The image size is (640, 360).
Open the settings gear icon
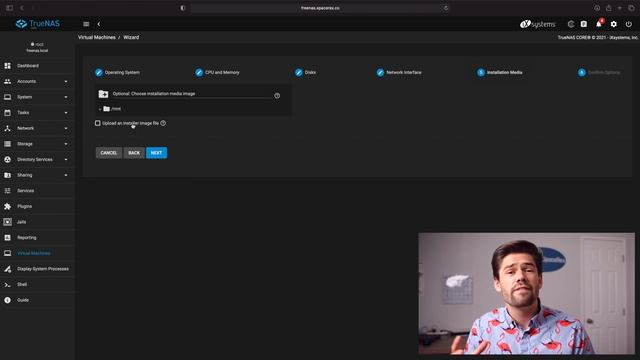[x=614, y=24]
